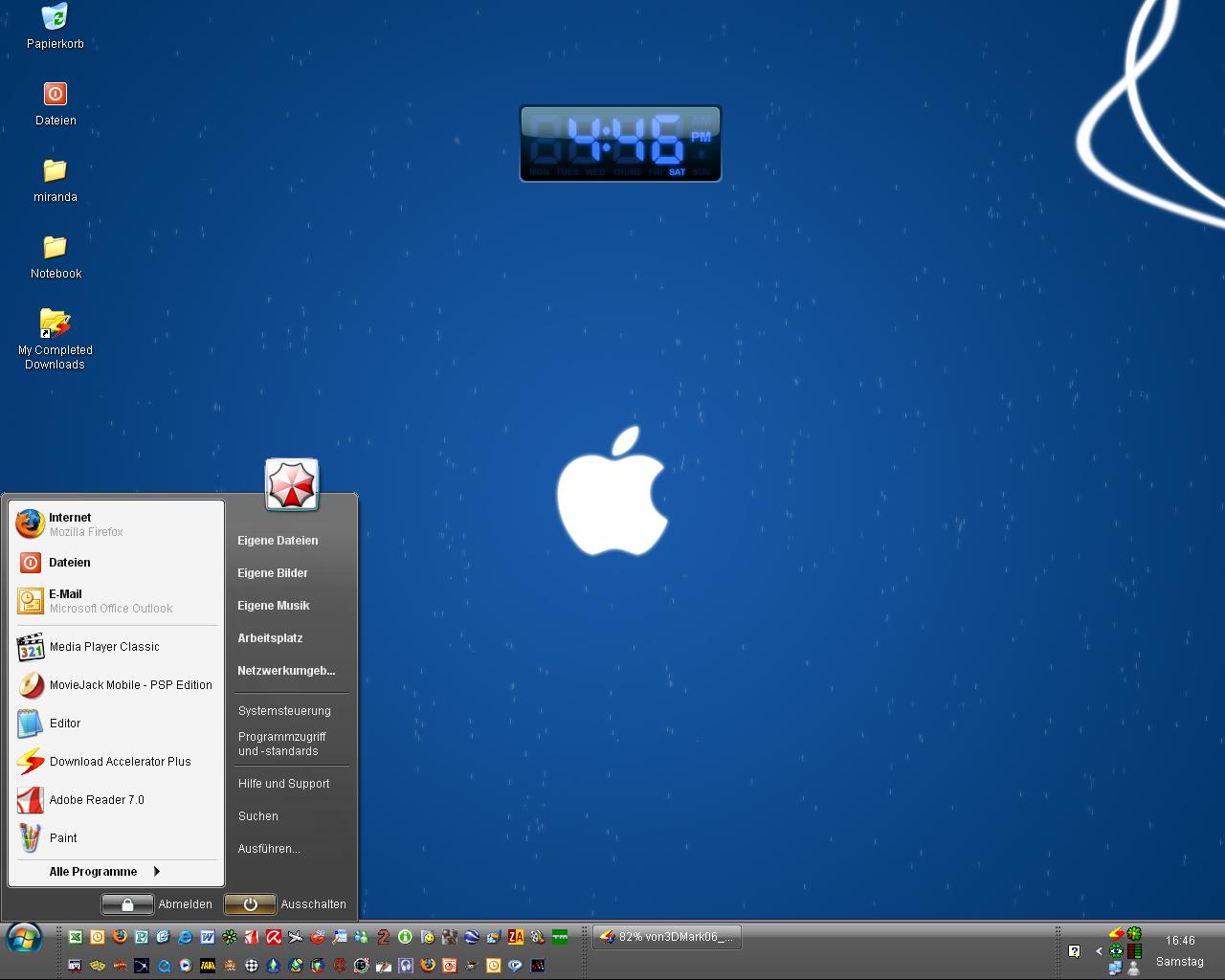Click the airplane icon in quick launch
The width and height of the screenshot is (1225, 980).
296,937
